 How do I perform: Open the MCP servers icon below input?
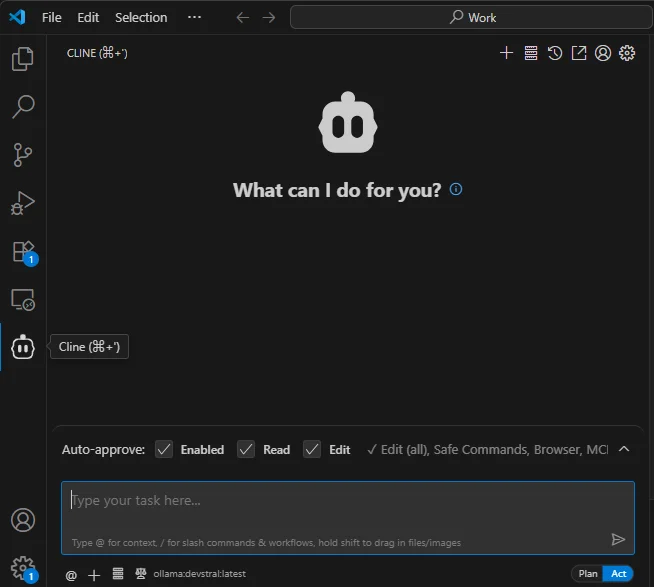[118, 574]
